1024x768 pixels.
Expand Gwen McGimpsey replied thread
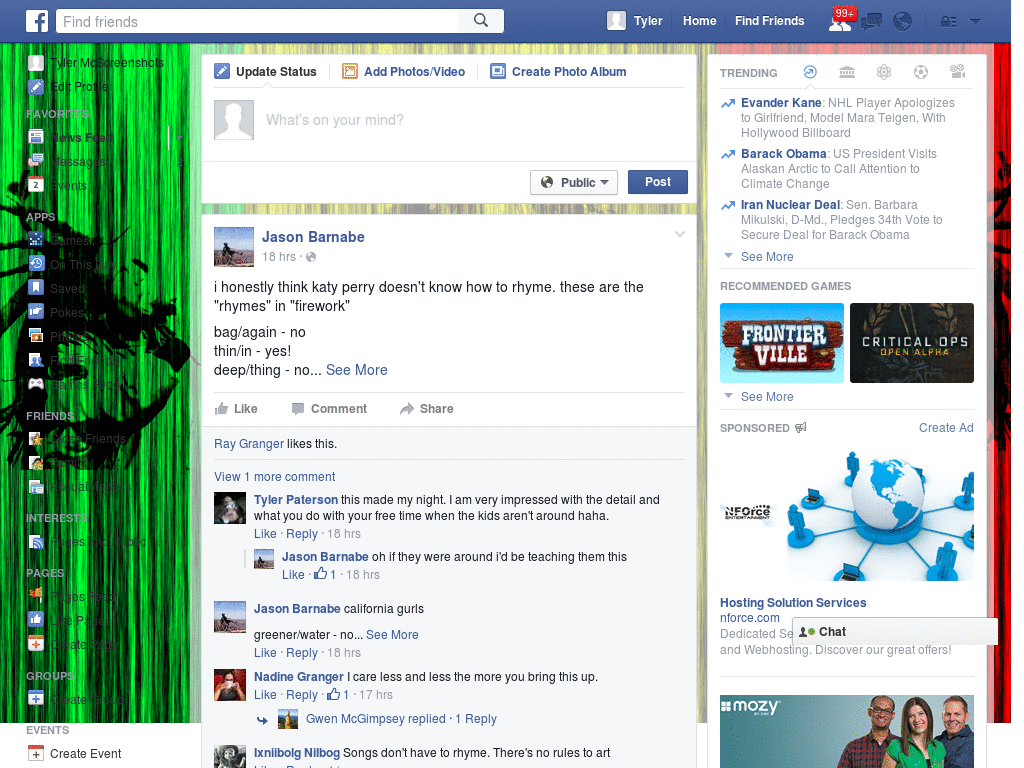[x=401, y=719]
